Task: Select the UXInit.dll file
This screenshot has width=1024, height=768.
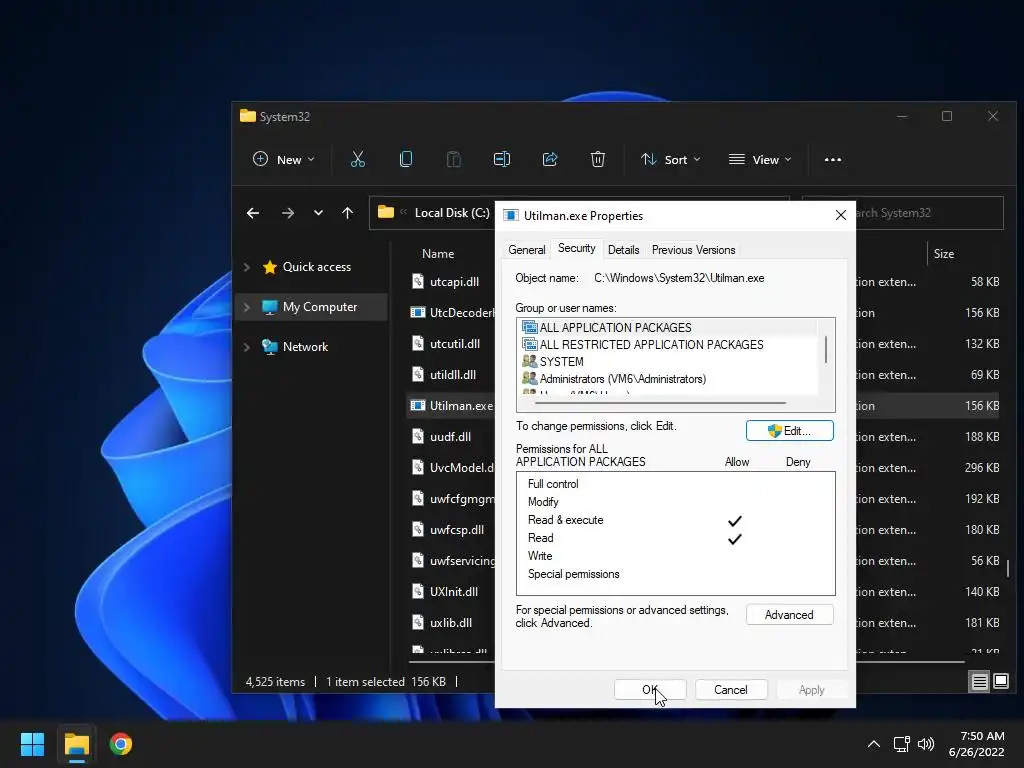Action: click(x=454, y=592)
